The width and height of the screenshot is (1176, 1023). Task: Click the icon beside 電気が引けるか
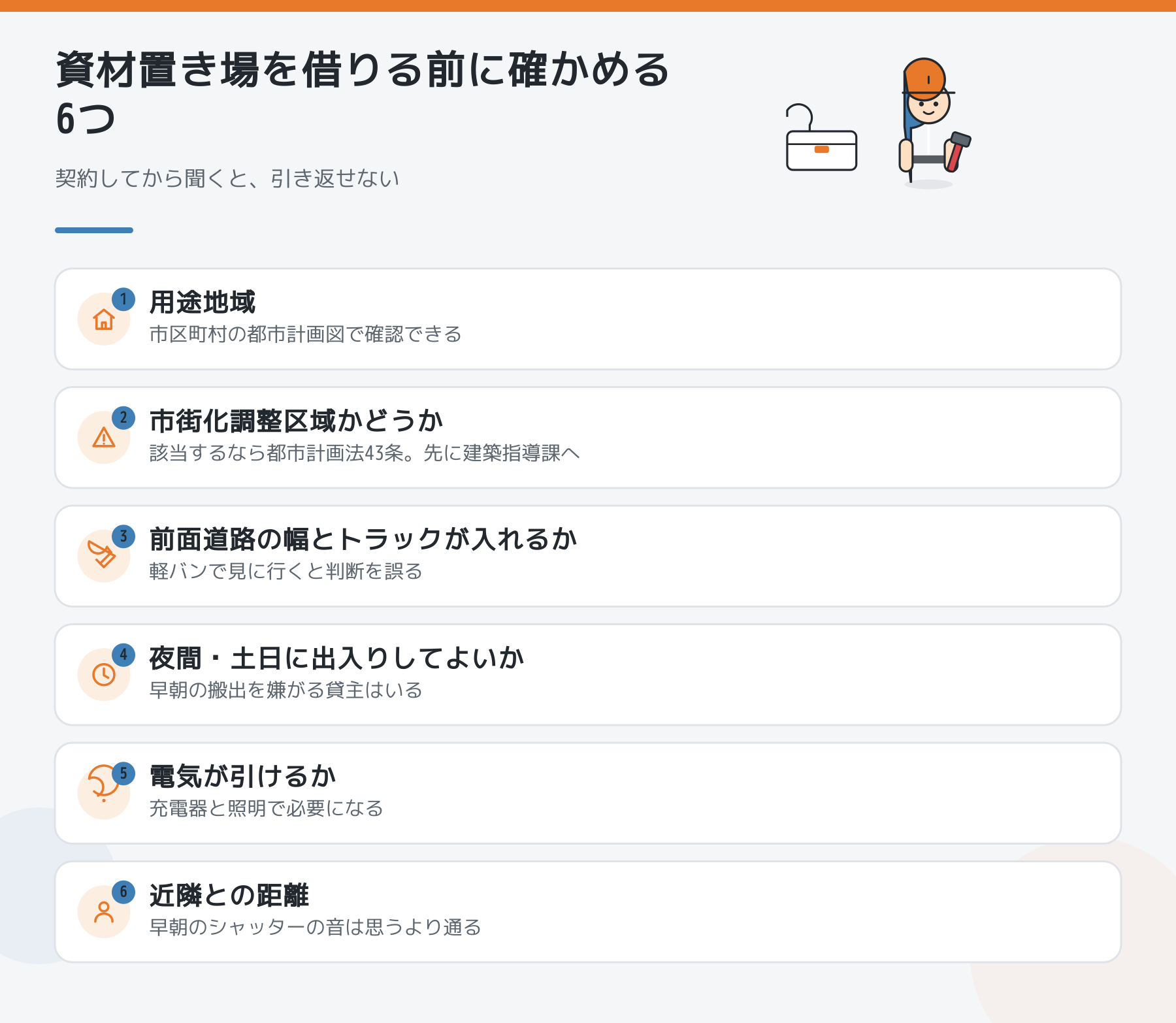[x=103, y=783]
